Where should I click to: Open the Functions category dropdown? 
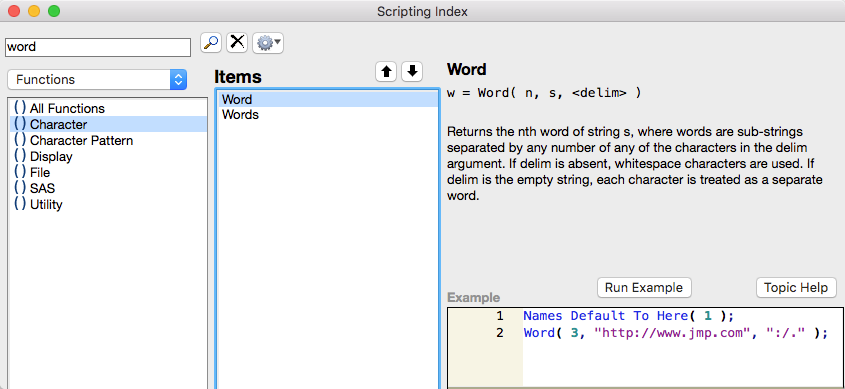pyautogui.click(x=98, y=80)
